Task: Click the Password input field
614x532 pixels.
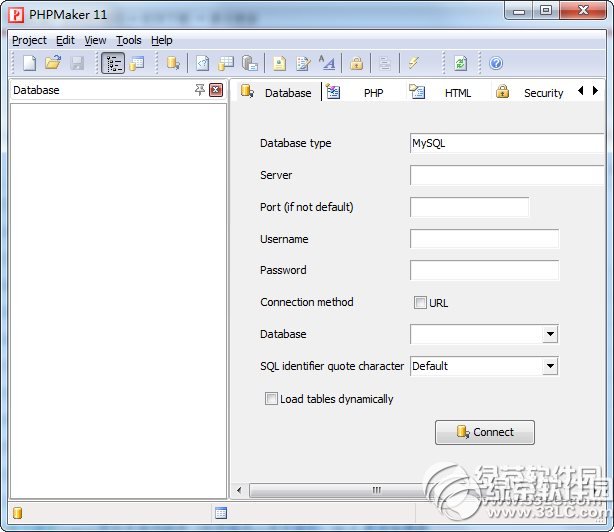Action: (x=484, y=270)
